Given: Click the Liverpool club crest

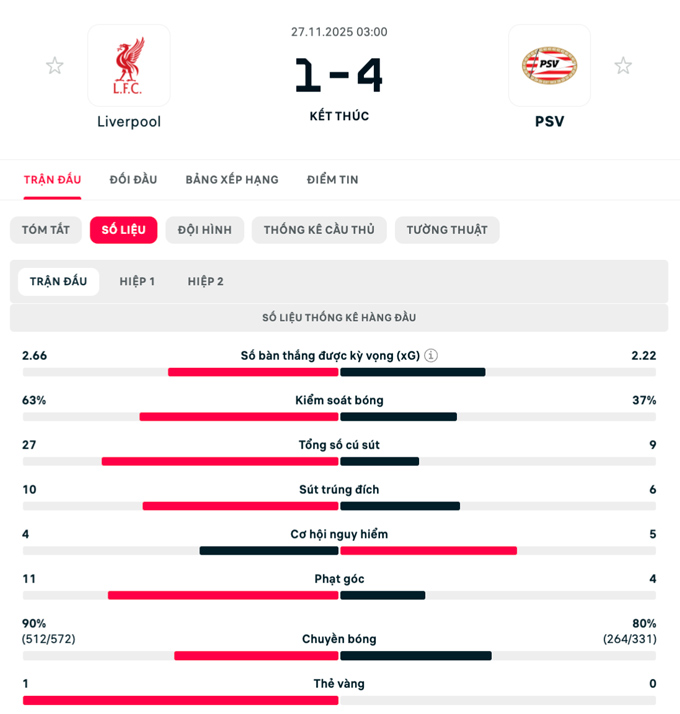Looking at the screenshot, I should pyautogui.click(x=129, y=66).
